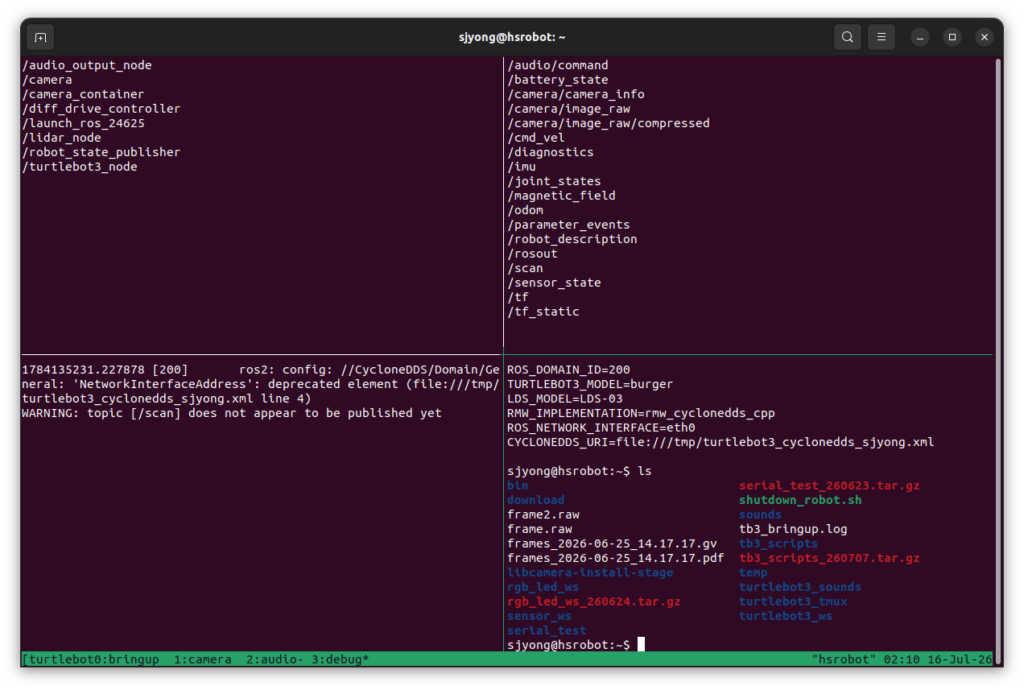Screen dimensions: 1024x690
Task: Click the /odom topic
Action: point(525,210)
